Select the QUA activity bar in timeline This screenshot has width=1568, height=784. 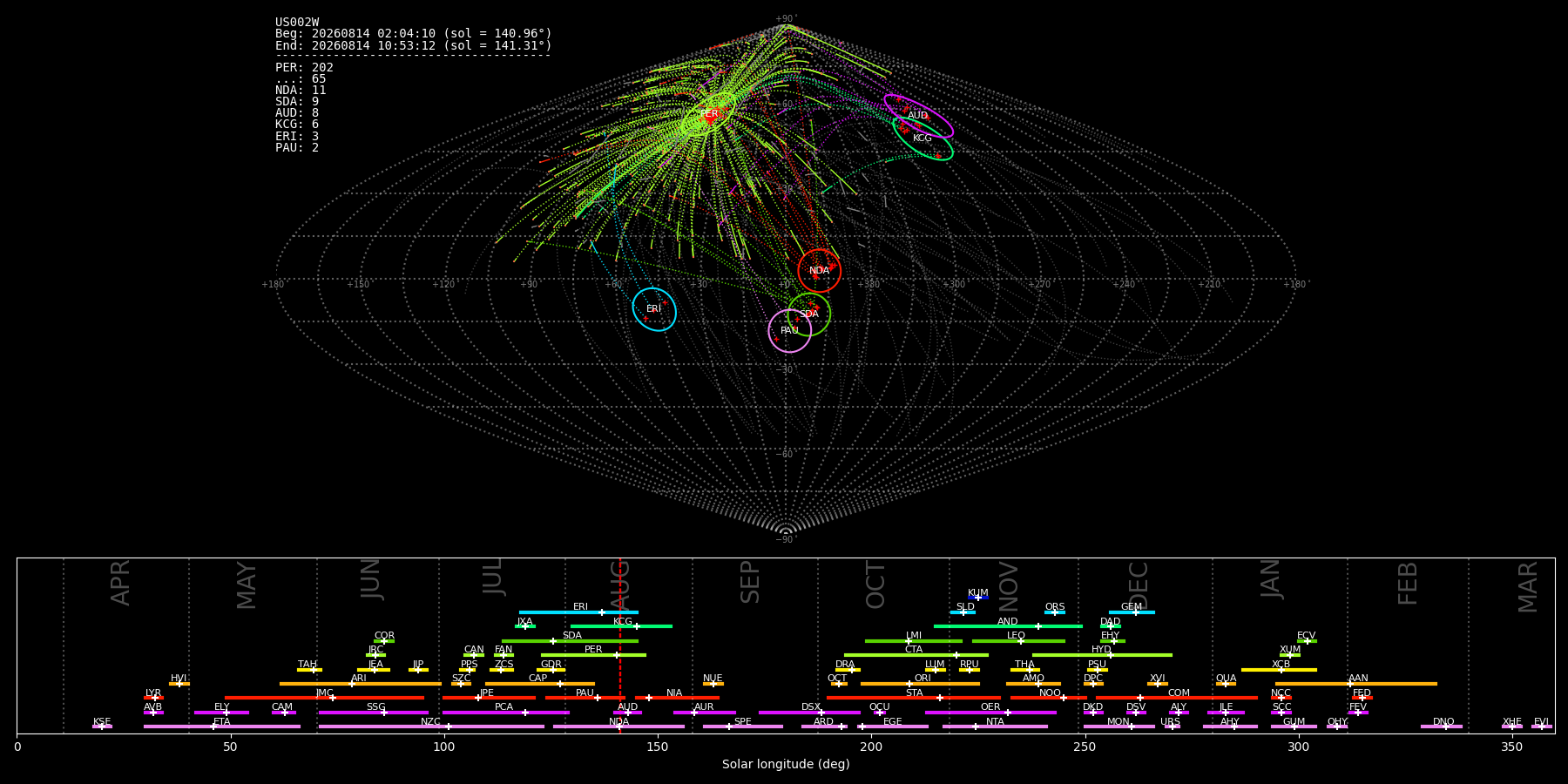1226,684
